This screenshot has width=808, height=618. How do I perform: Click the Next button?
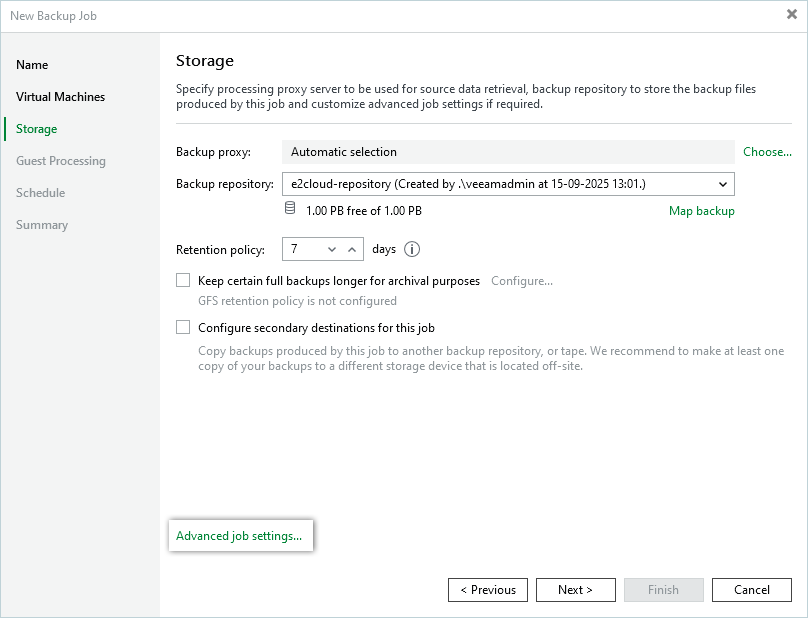click(x=575, y=590)
